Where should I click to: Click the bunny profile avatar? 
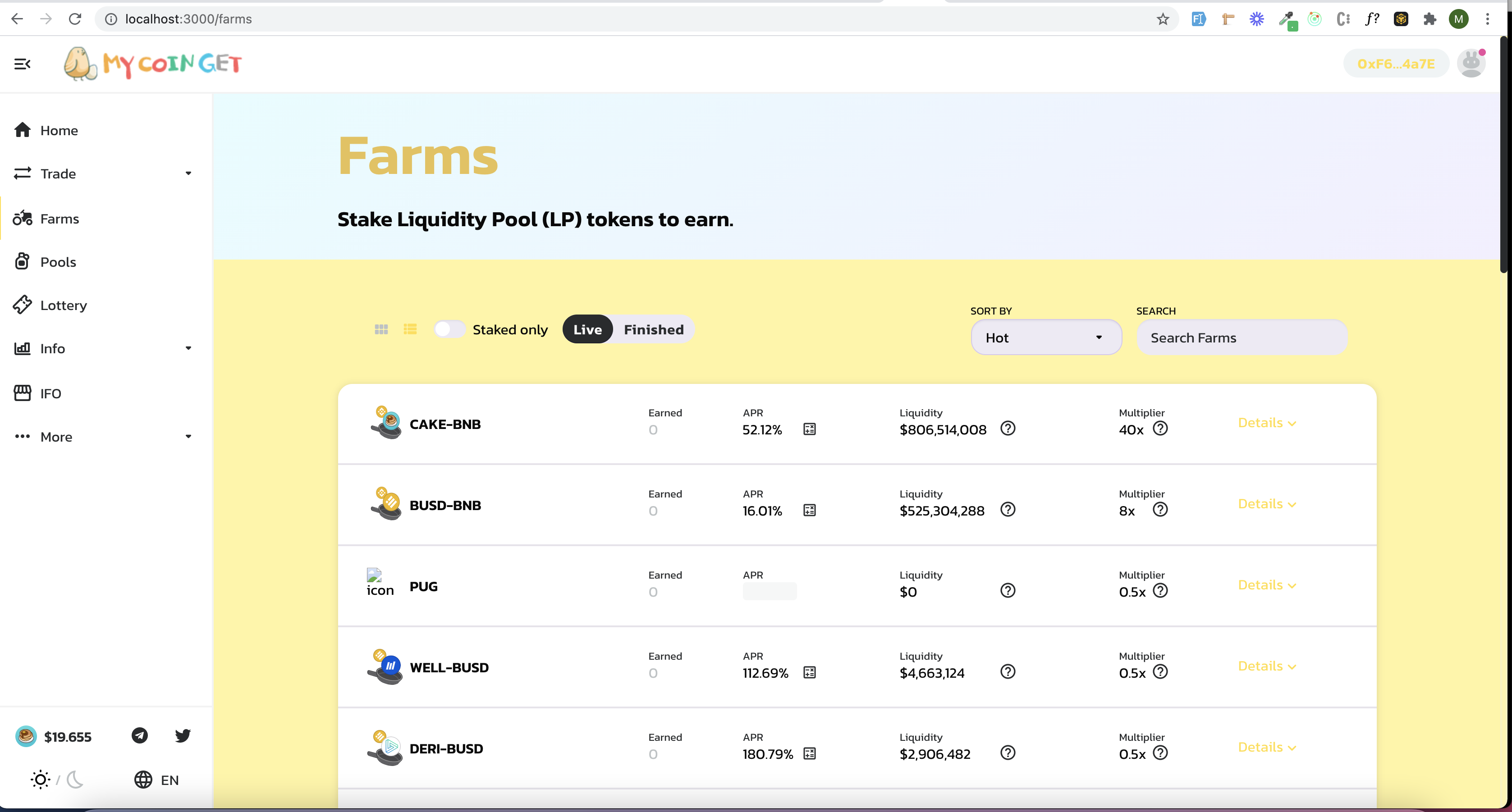click(x=1471, y=64)
